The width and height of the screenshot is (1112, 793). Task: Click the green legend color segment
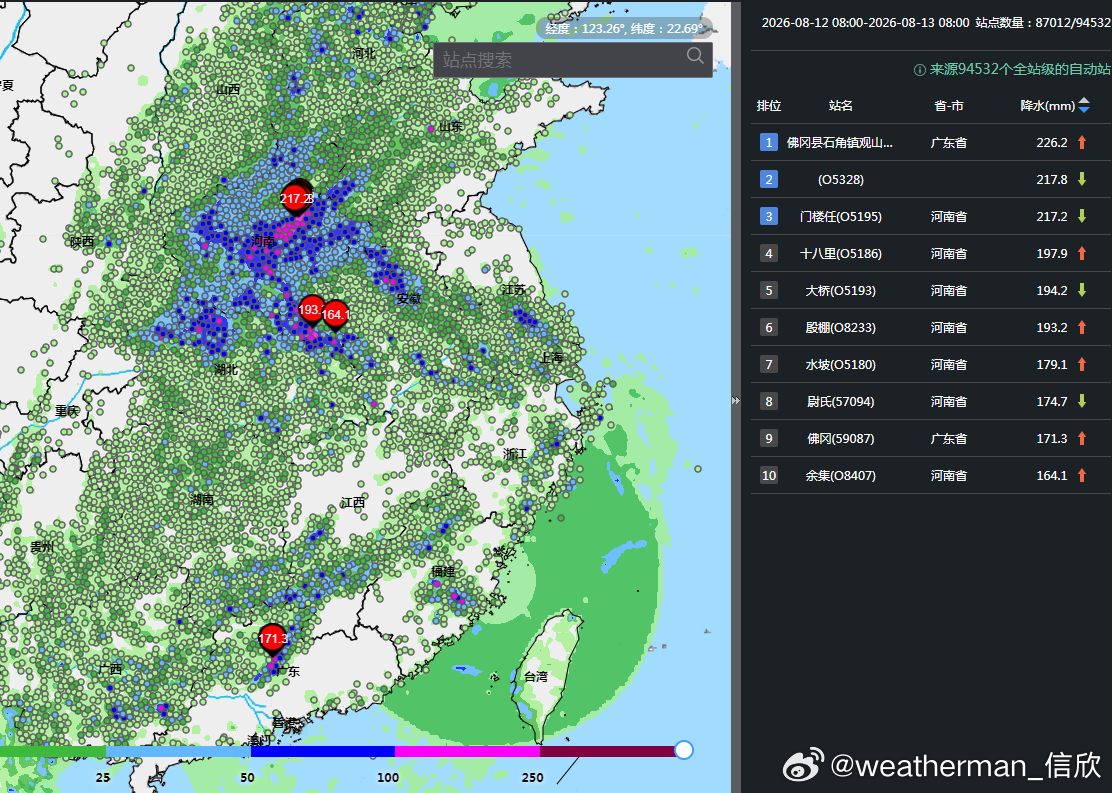(52, 751)
